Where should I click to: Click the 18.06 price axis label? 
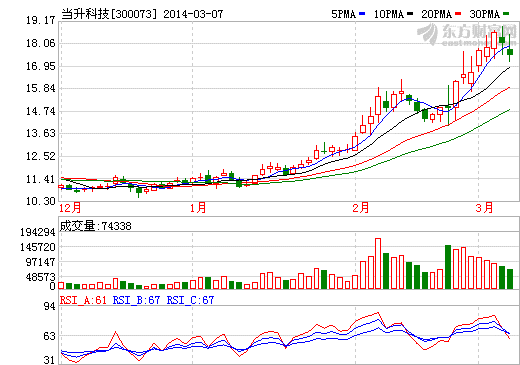(41, 43)
